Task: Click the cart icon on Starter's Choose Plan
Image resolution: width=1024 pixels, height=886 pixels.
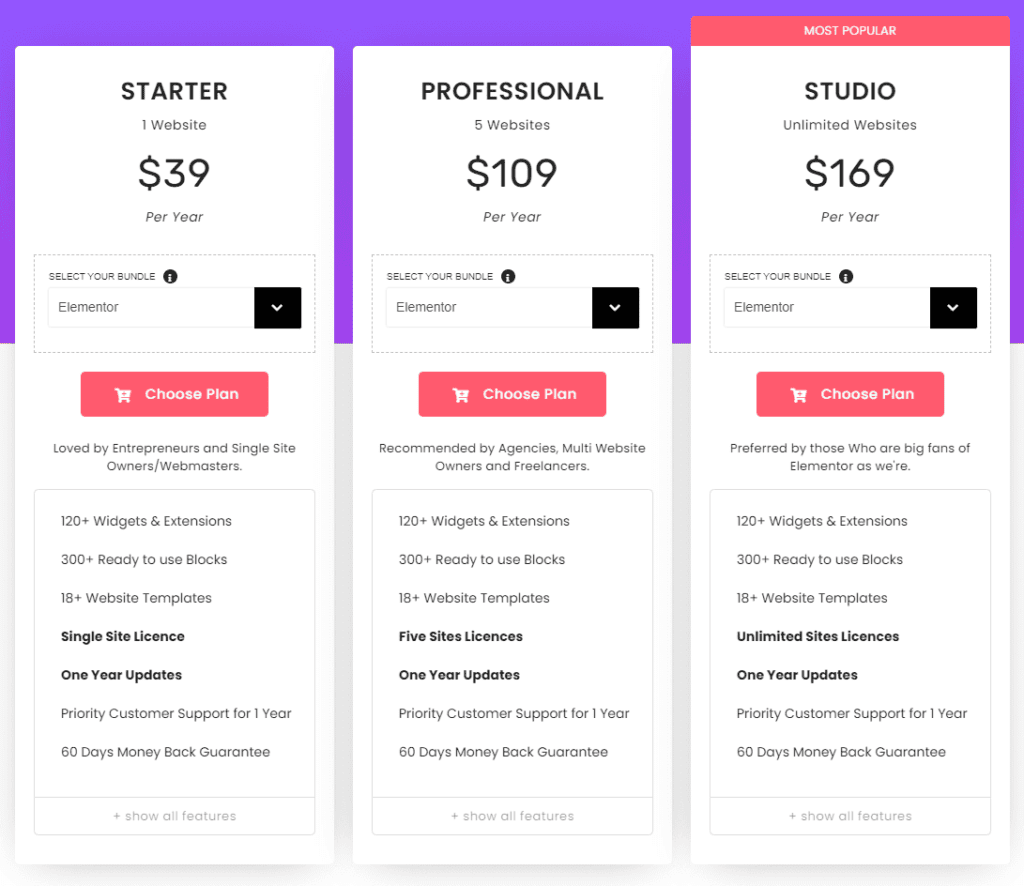Action: click(123, 395)
